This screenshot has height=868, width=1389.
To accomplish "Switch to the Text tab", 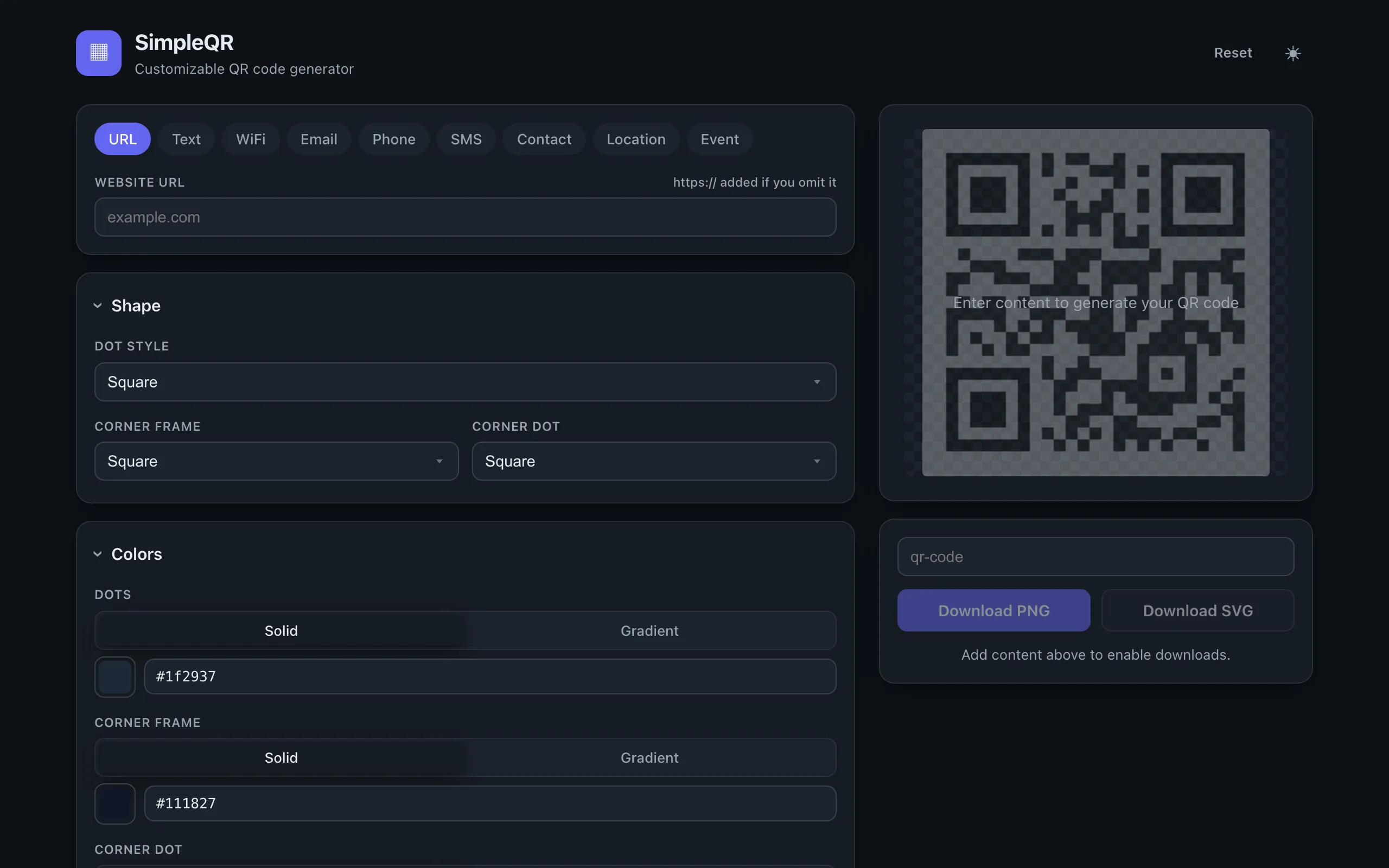I will click(x=187, y=139).
